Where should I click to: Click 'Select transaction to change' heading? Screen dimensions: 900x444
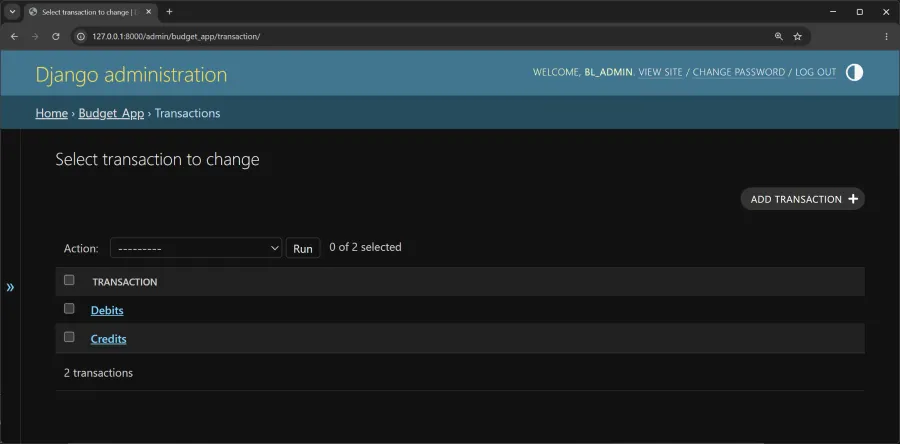pos(157,159)
